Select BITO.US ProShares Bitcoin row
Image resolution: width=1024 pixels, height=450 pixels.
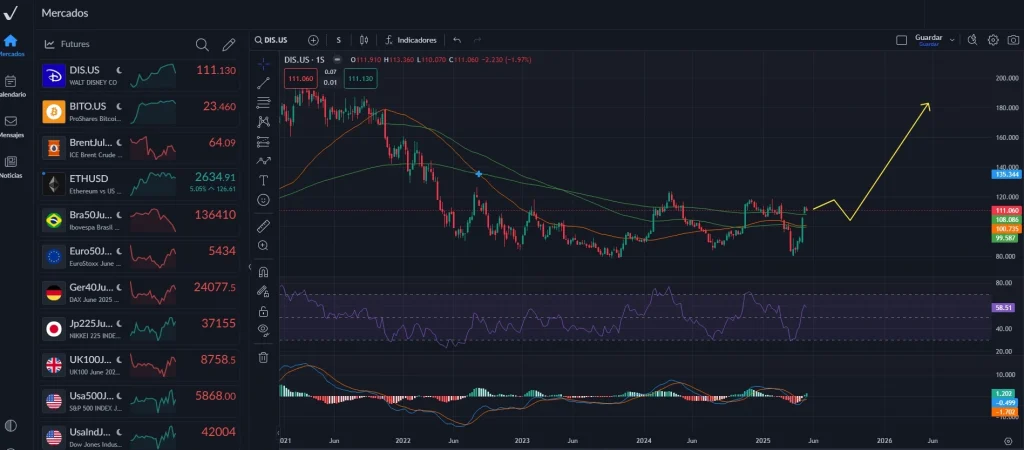140,112
